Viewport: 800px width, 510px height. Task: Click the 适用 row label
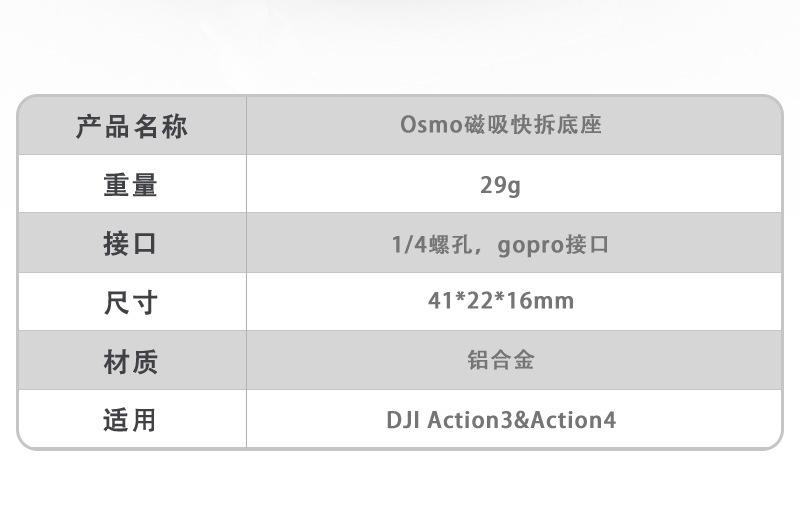pos(131,419)
